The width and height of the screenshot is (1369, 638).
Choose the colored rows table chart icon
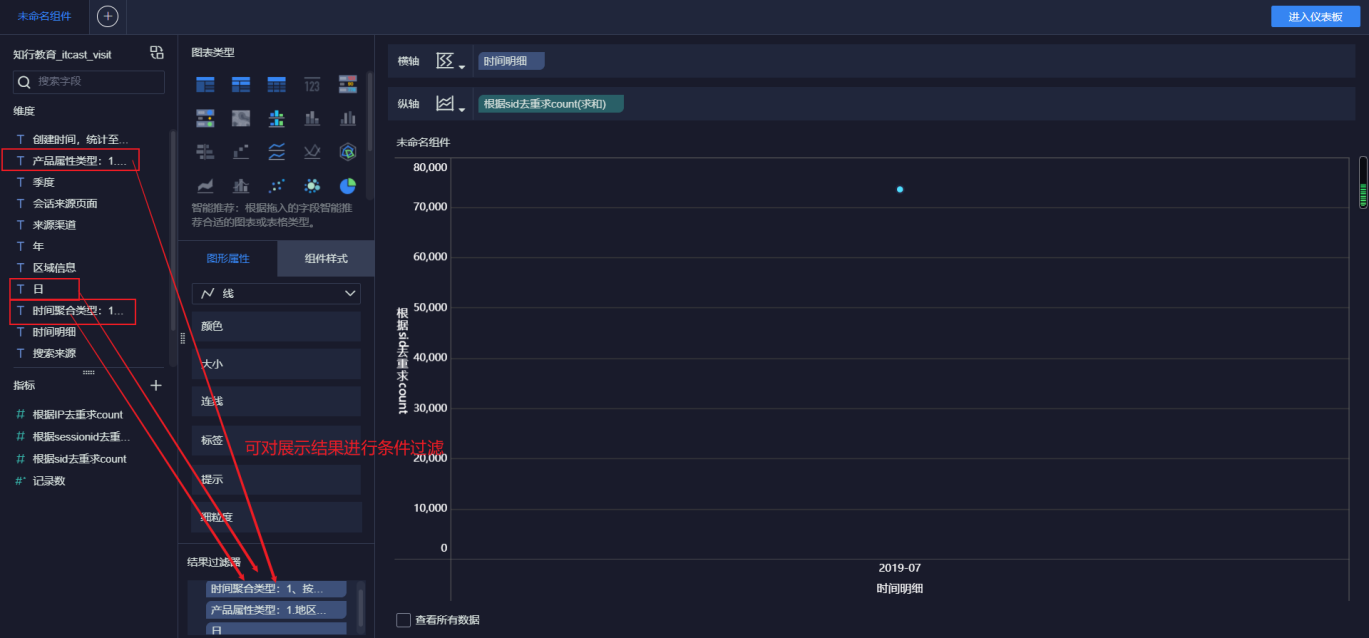click(x=348, y=84)
